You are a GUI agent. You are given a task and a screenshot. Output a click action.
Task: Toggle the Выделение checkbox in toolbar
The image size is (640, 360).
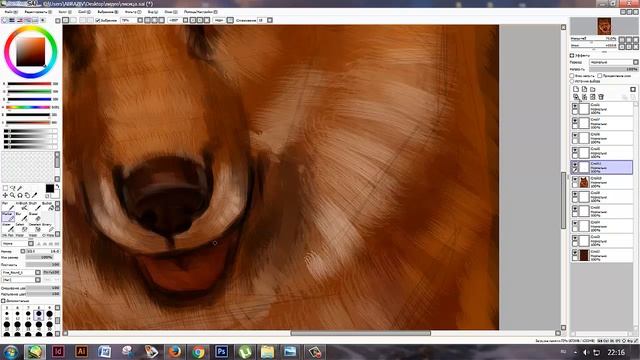click(x=98, y=20)
